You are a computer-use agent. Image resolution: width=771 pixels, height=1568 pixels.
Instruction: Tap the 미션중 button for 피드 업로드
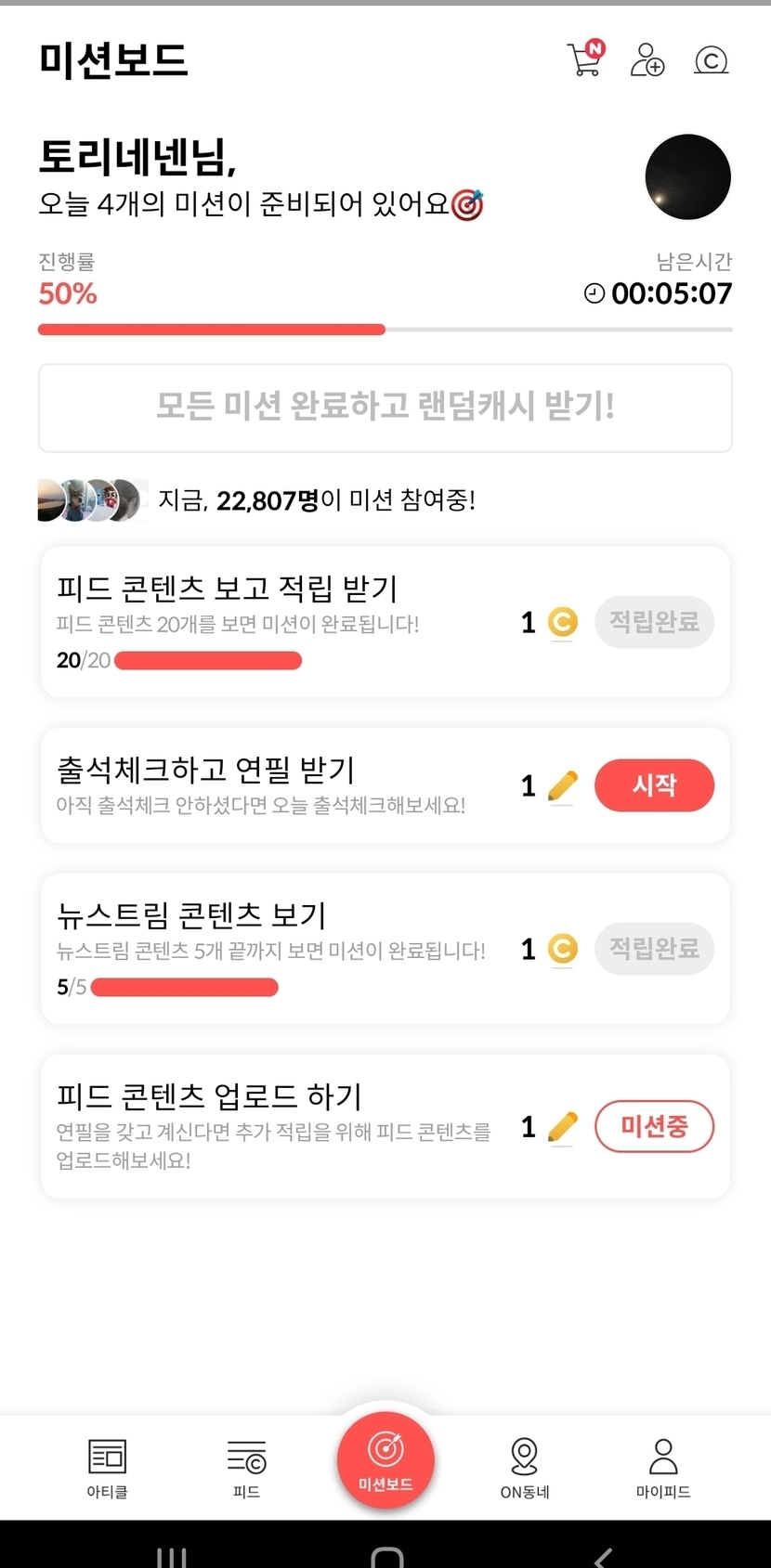(654, 1127)
